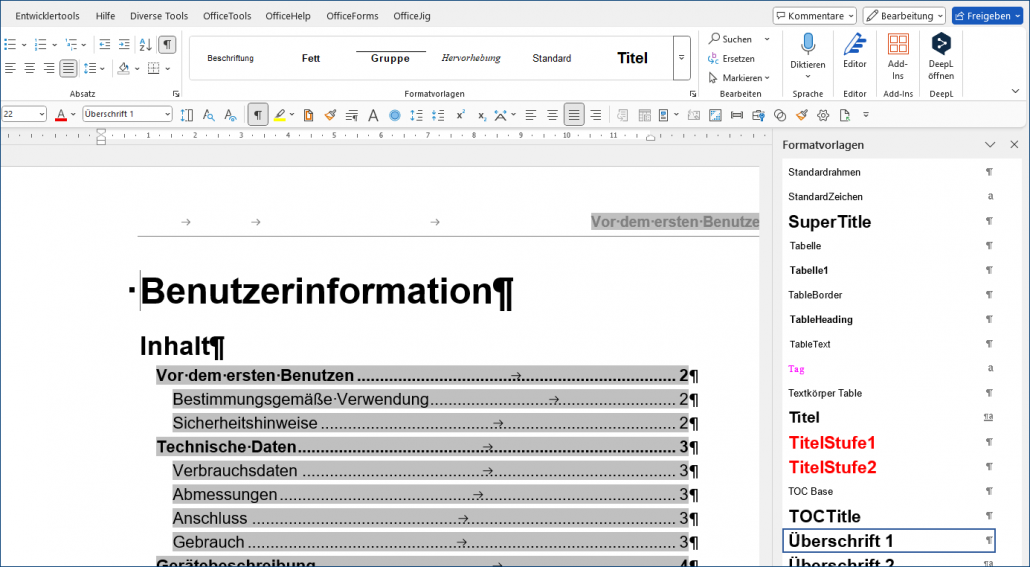Open the OfficeForms ribbon tab
This screenshot has width=1030, height=567.
352,16
